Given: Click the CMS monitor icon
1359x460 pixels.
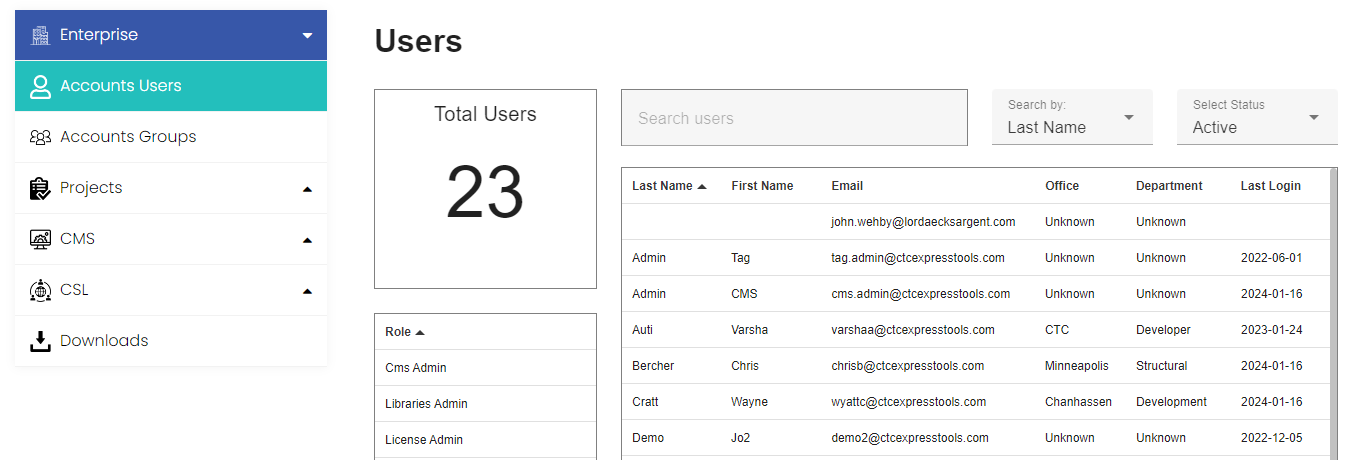Looking at the screenshot, I should coord(40,239).
